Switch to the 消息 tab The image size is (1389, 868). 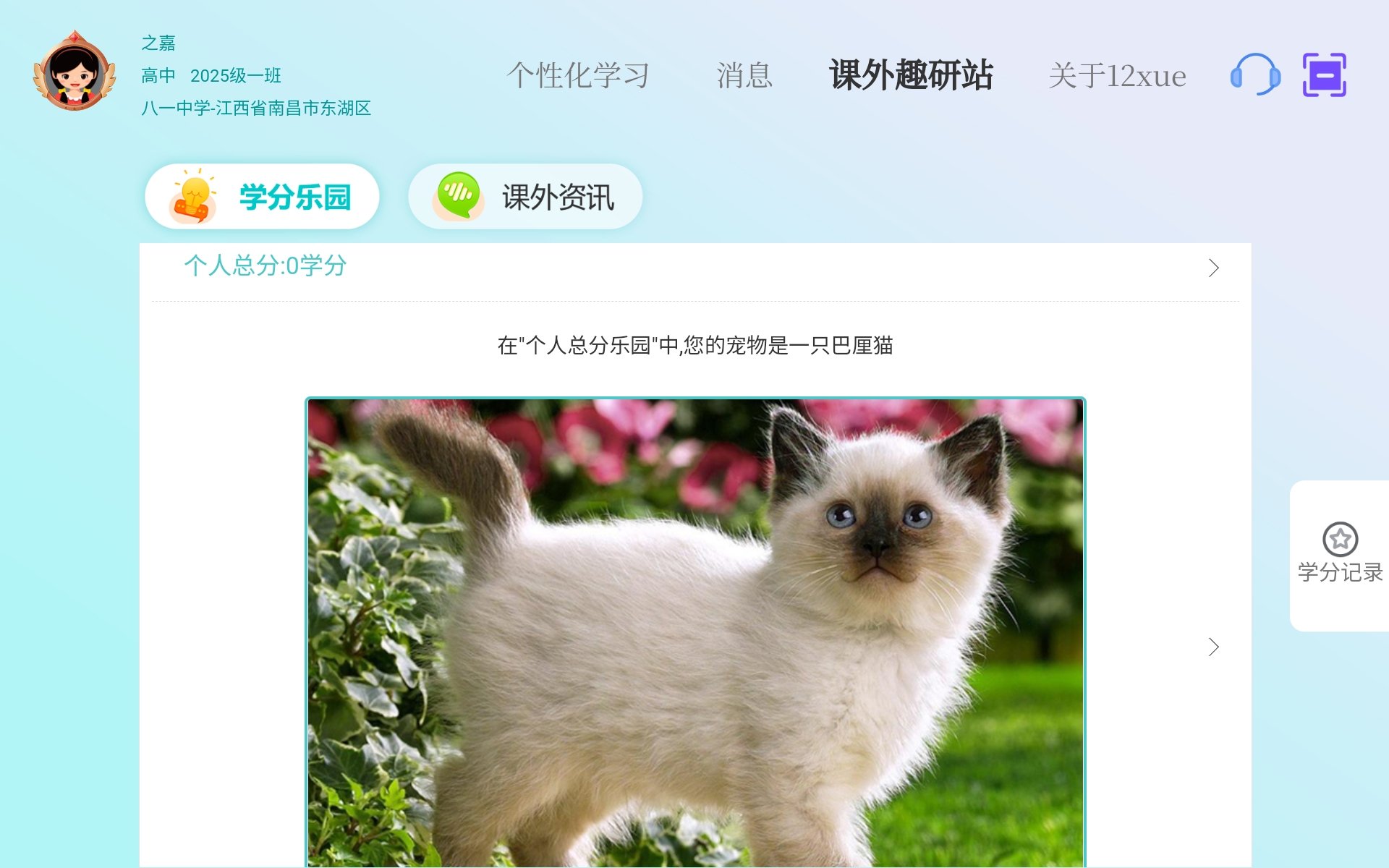pyautogui.click(x=744, y=75)
